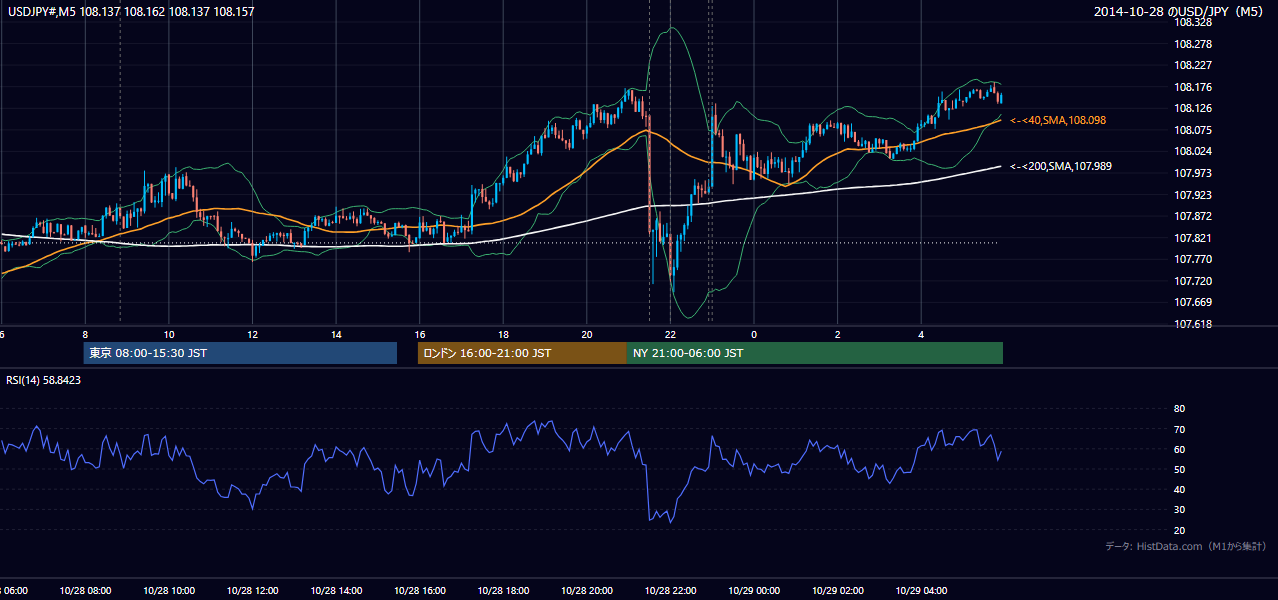1278x600 pixels.
Task: Click the 10/28 14:00 time label
Action: [x=336, y=590]
